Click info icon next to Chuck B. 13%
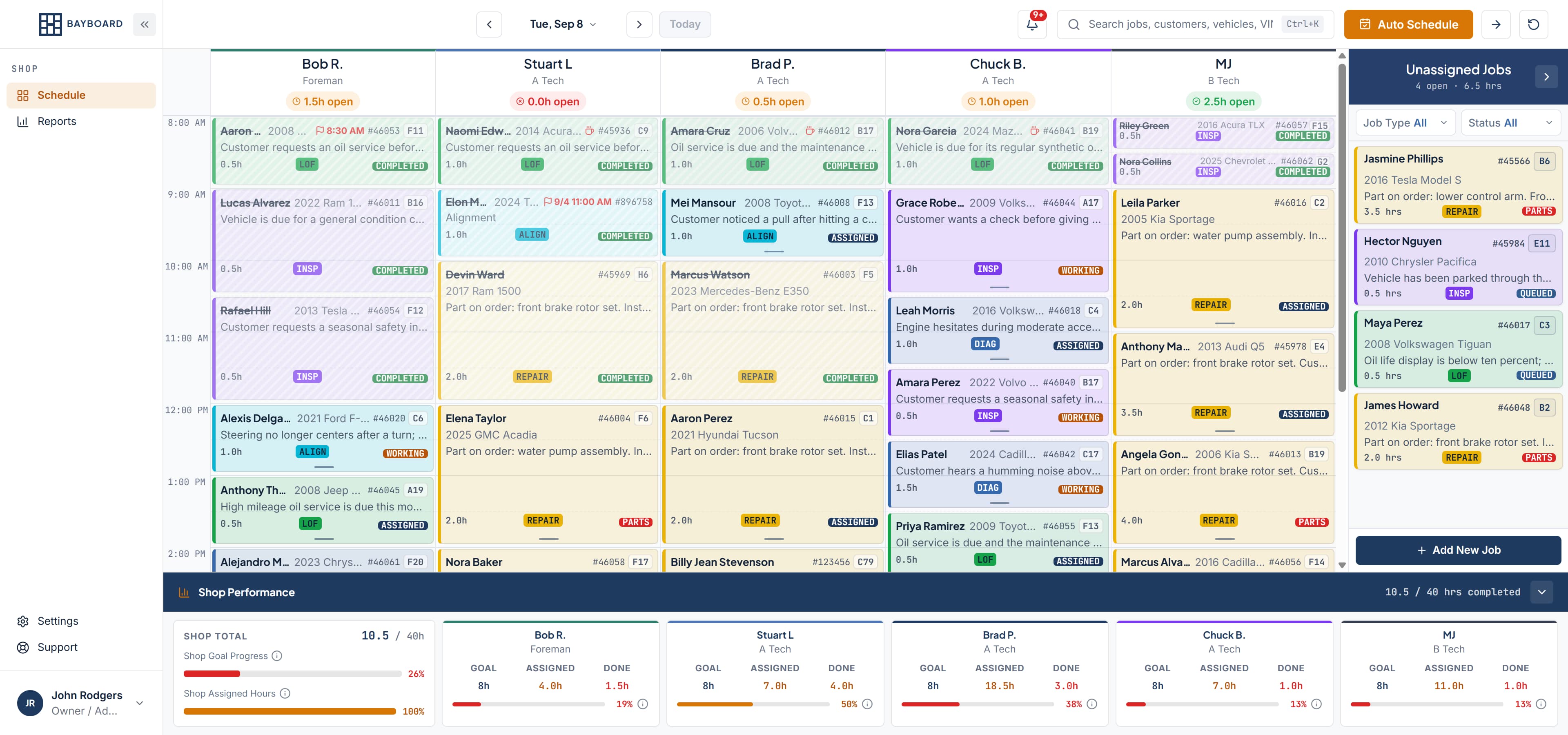The width and height of the screenshot is (1568, 735). [x=1316, y=704]
